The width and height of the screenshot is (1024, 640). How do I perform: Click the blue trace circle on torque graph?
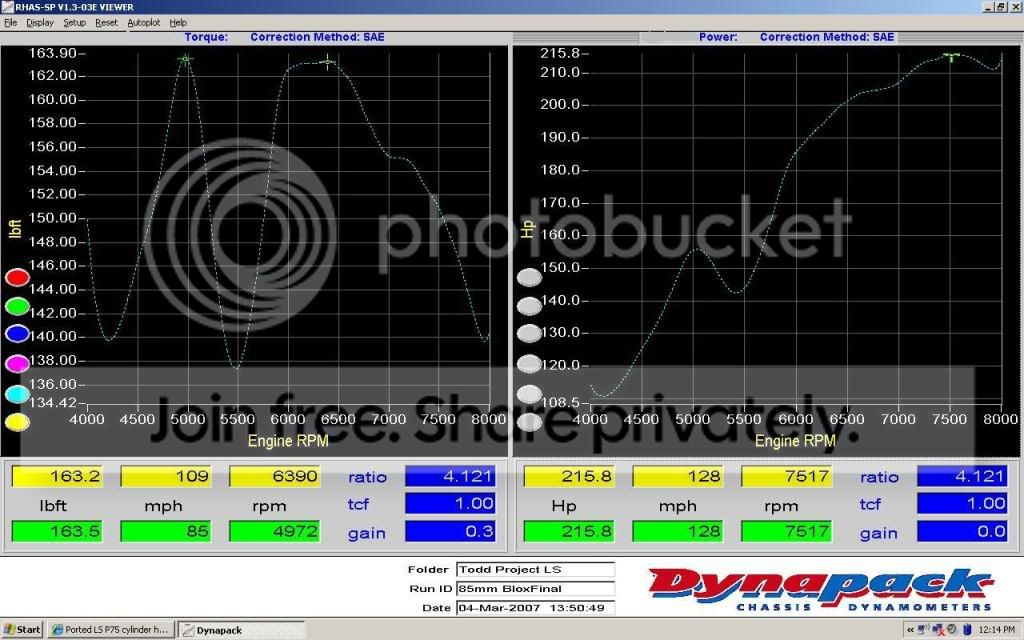pos(17,334)
